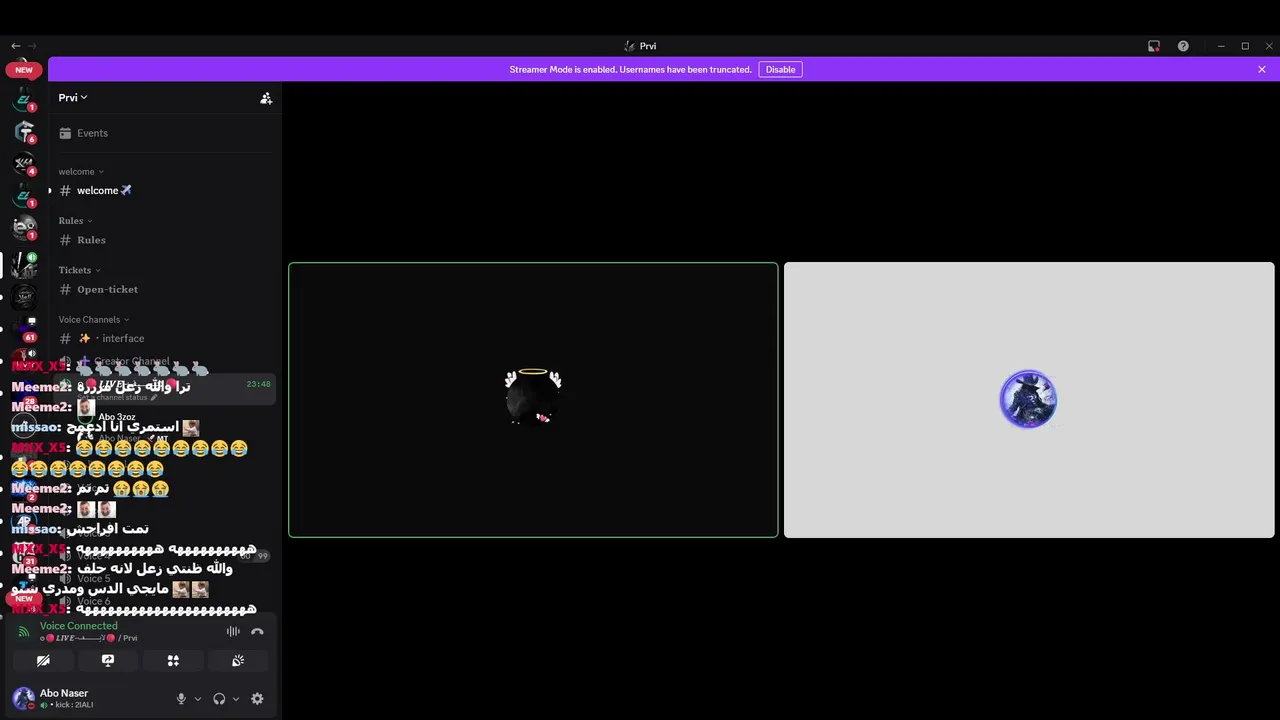Click the Abo Naser user avatar

(x=23, y=698)
